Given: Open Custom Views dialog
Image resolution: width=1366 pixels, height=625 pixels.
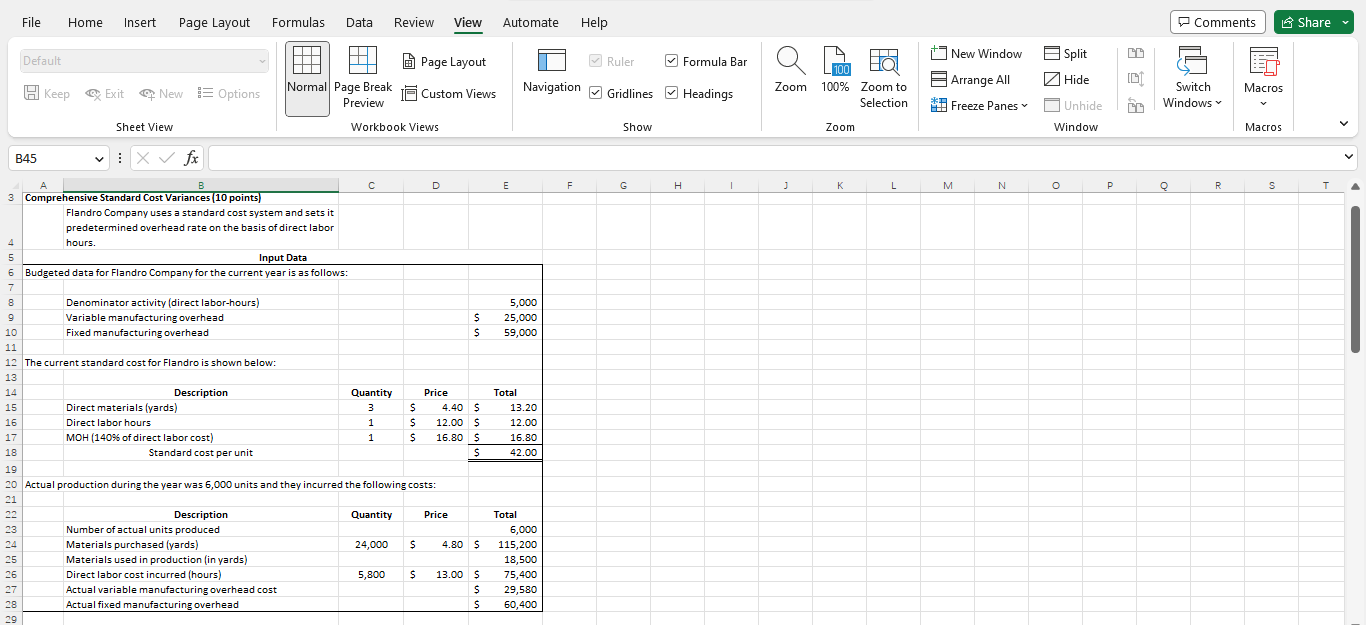Looking at the screenshot, I should point(450,93).
